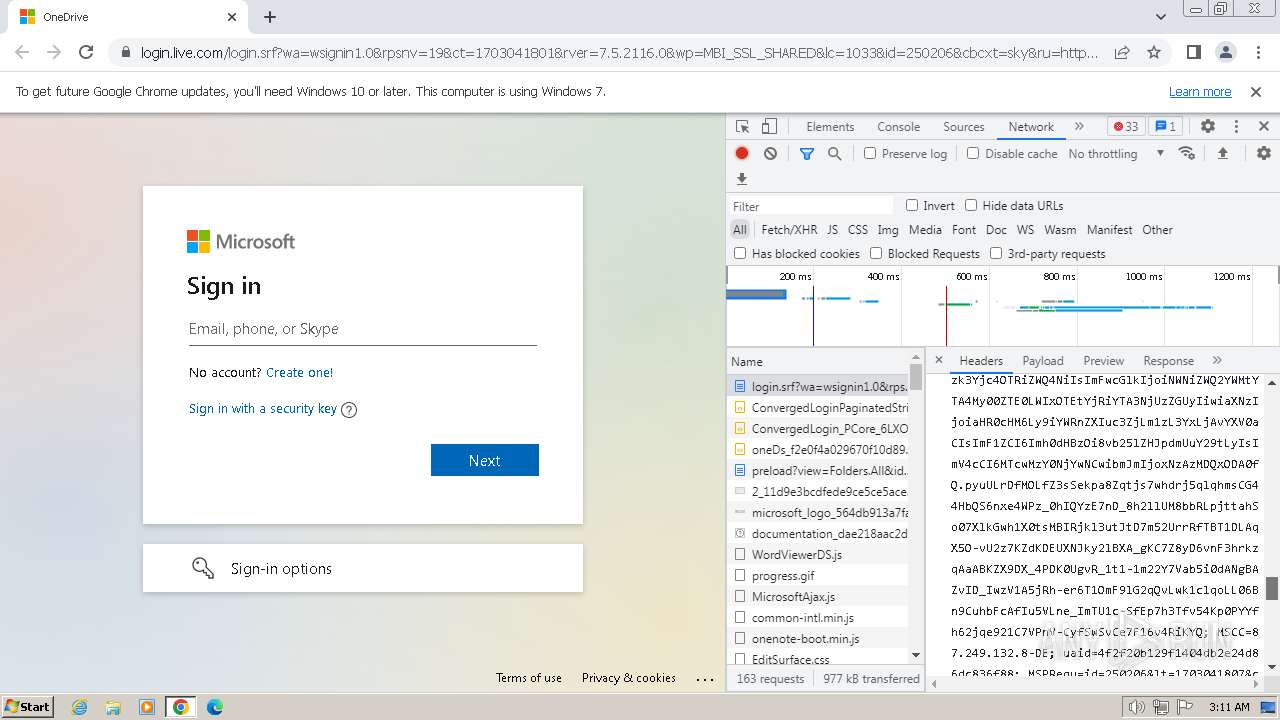Open network conditions wifi icon
Viewport: 1280px width, 720px height.
pyautogui.click(x=1187, y=154)
